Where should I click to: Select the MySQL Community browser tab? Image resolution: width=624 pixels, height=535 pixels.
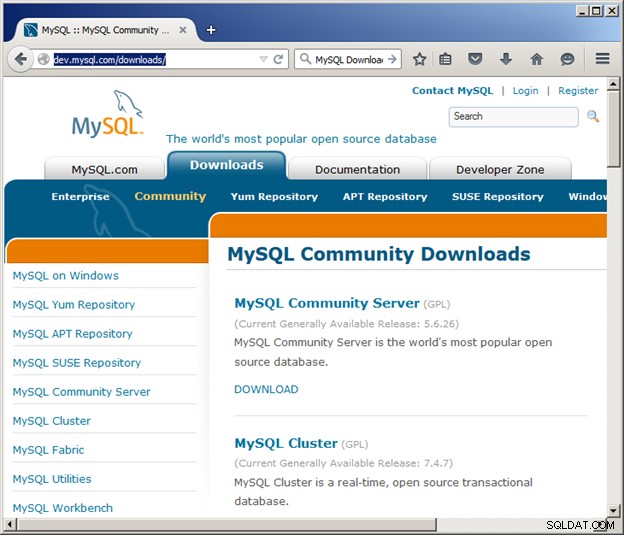(105, 30)
